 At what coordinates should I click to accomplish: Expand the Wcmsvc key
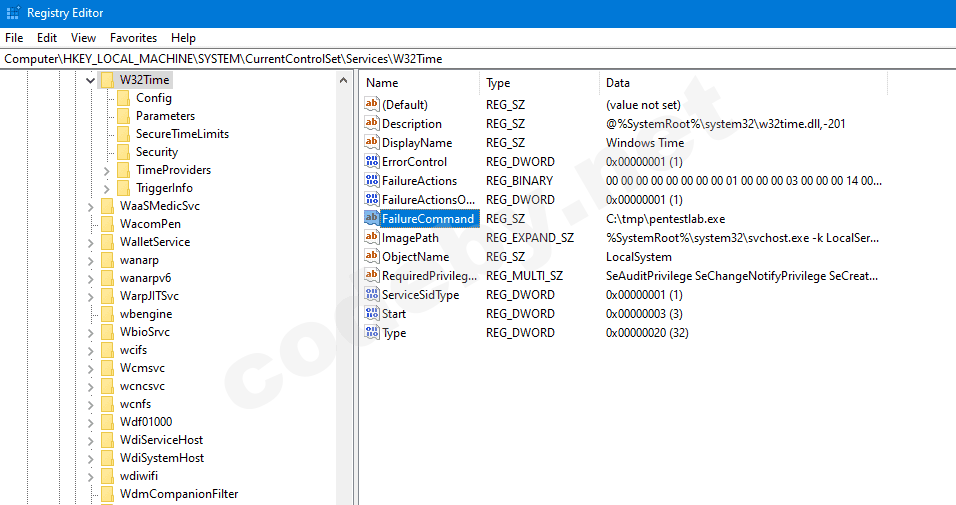tap(90, 368)
